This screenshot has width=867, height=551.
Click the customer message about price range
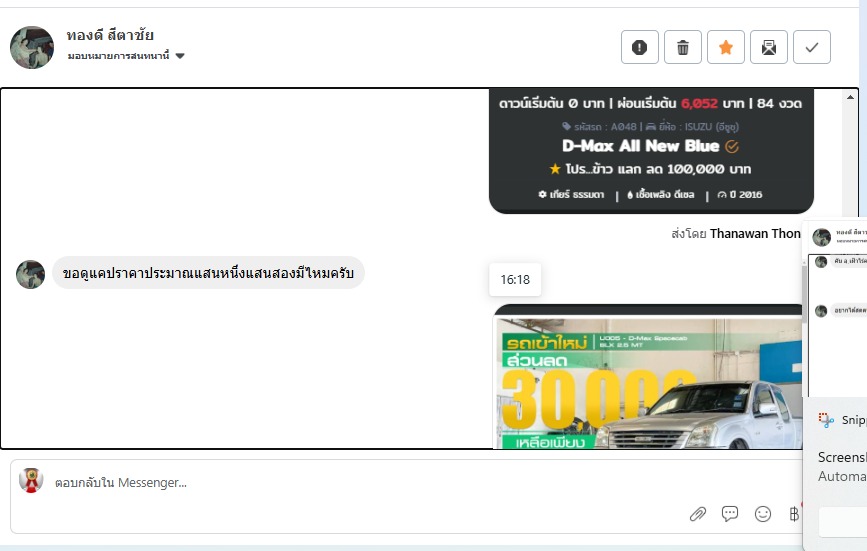pos(208,273)
